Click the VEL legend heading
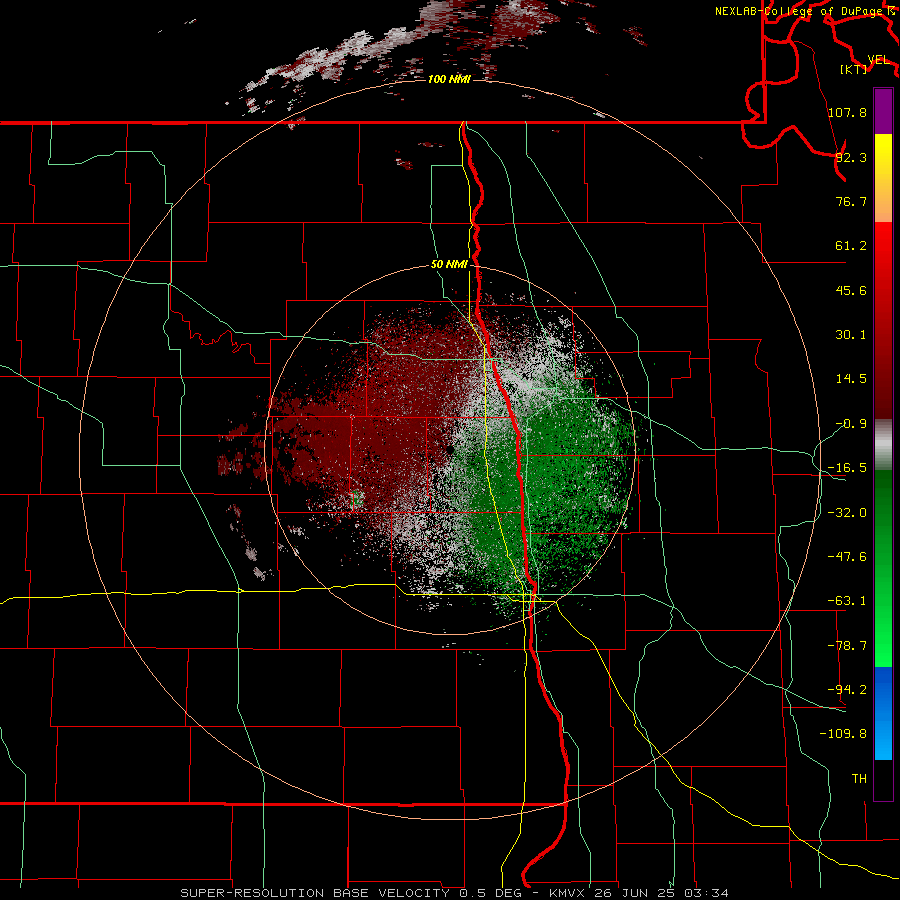 tap(878, 60)
